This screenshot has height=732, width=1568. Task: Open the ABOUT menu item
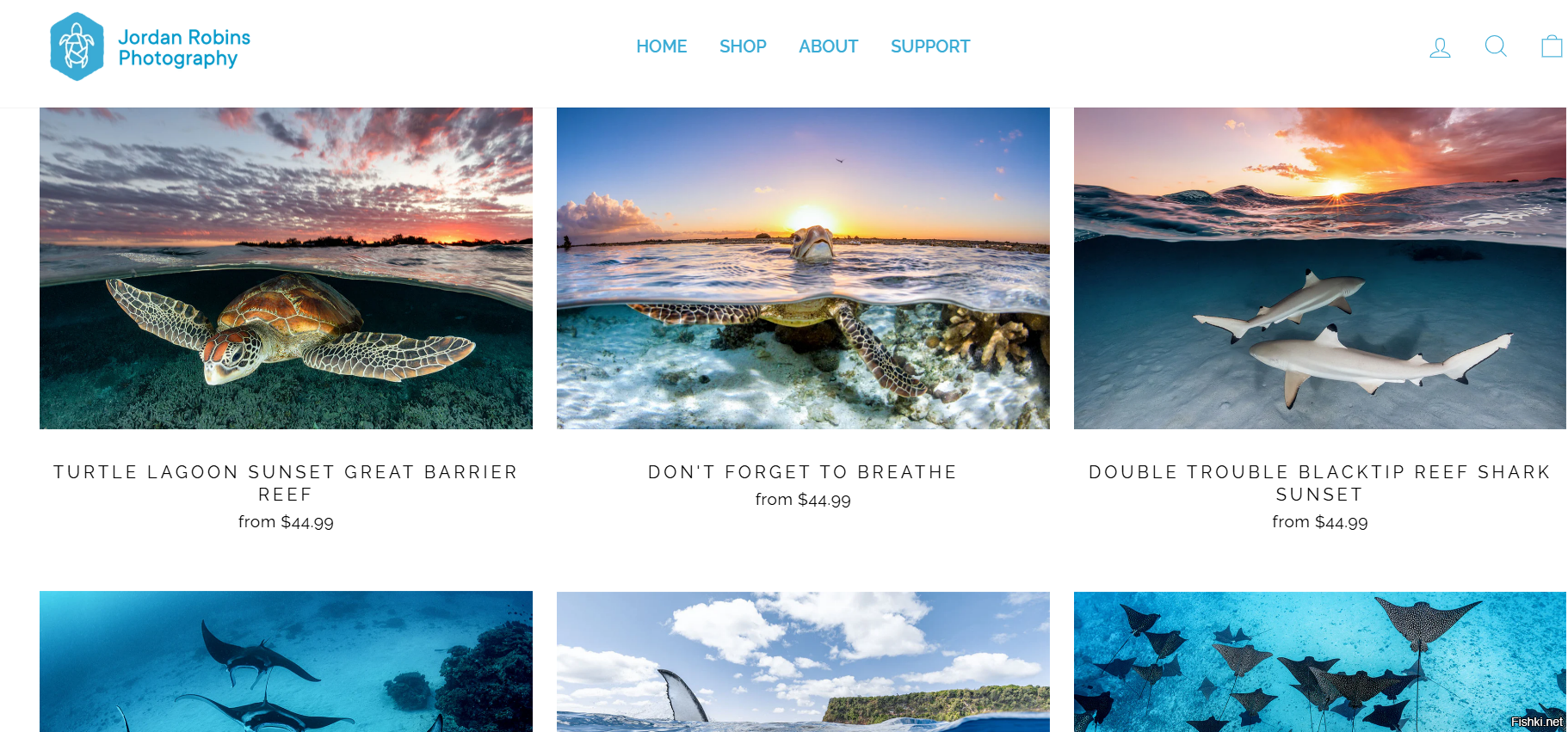tap(828, 46)
